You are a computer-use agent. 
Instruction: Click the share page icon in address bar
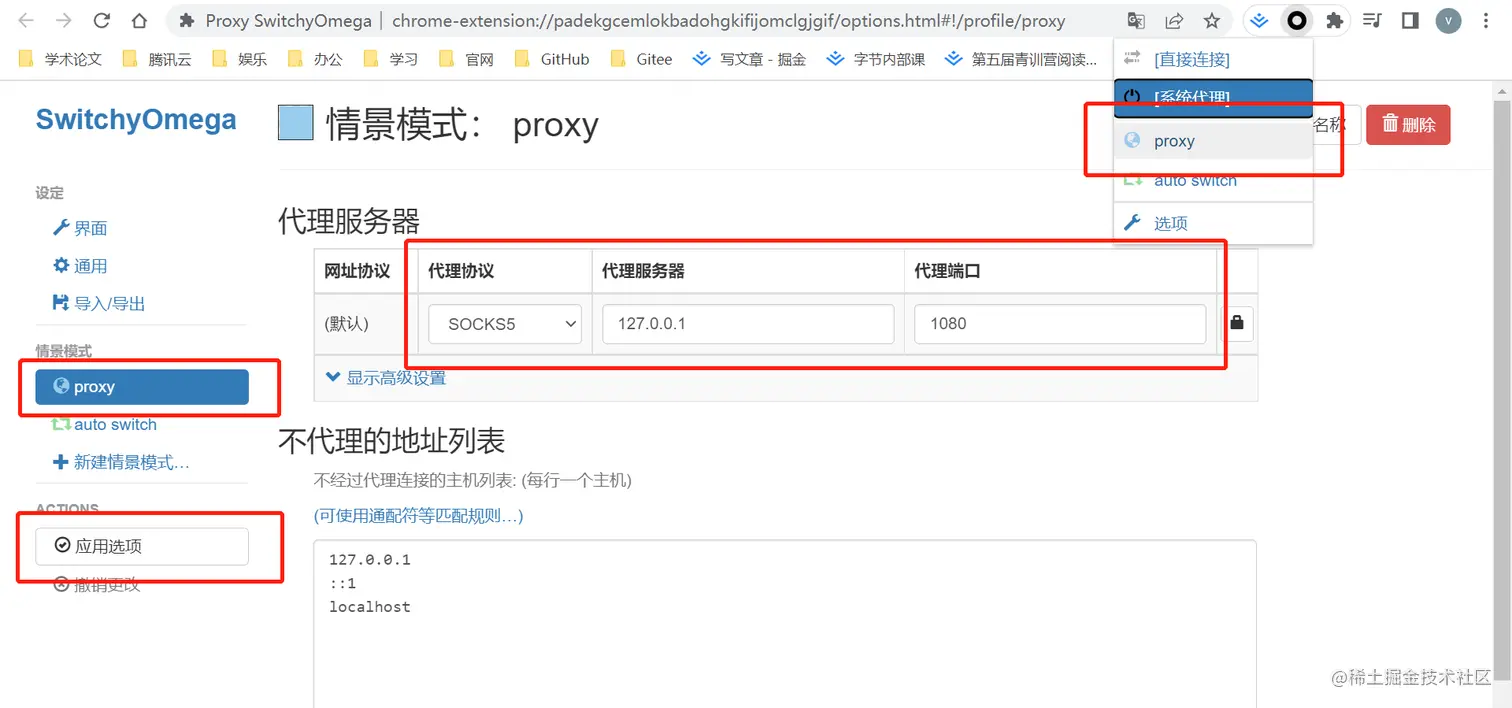1174,20
